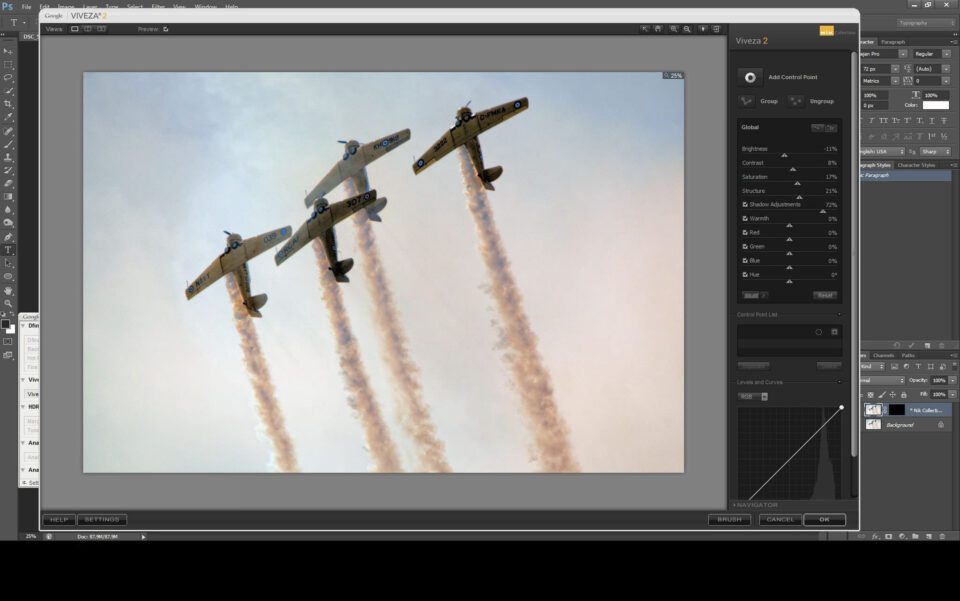Viewport: 960px width, 601px height.
Task: Select the side-by-side preview view icon
Action: coord(101,29)
